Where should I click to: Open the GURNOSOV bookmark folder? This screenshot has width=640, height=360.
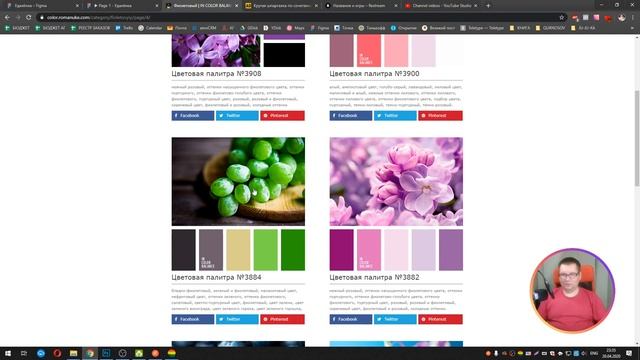coord(551,28)
